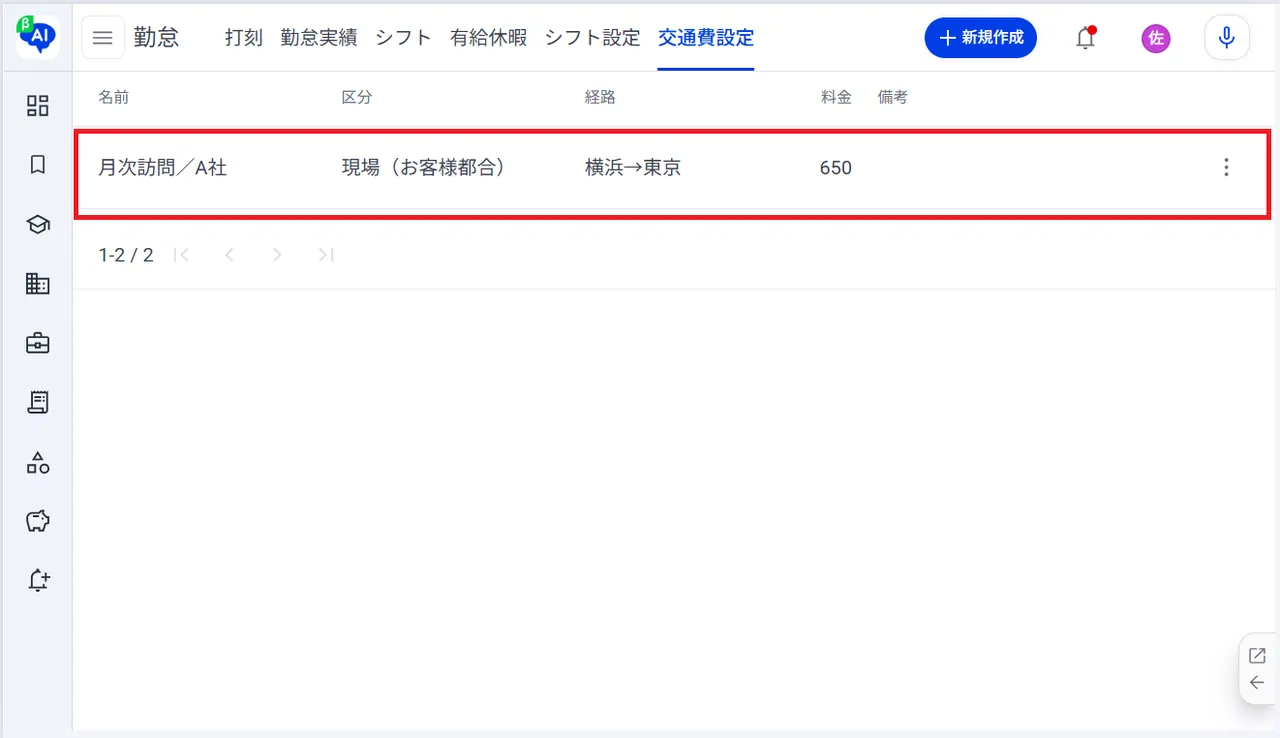Switch to the 打刻 tab
The width and height of the screenshot is (1280, 738).
(244, 38)
